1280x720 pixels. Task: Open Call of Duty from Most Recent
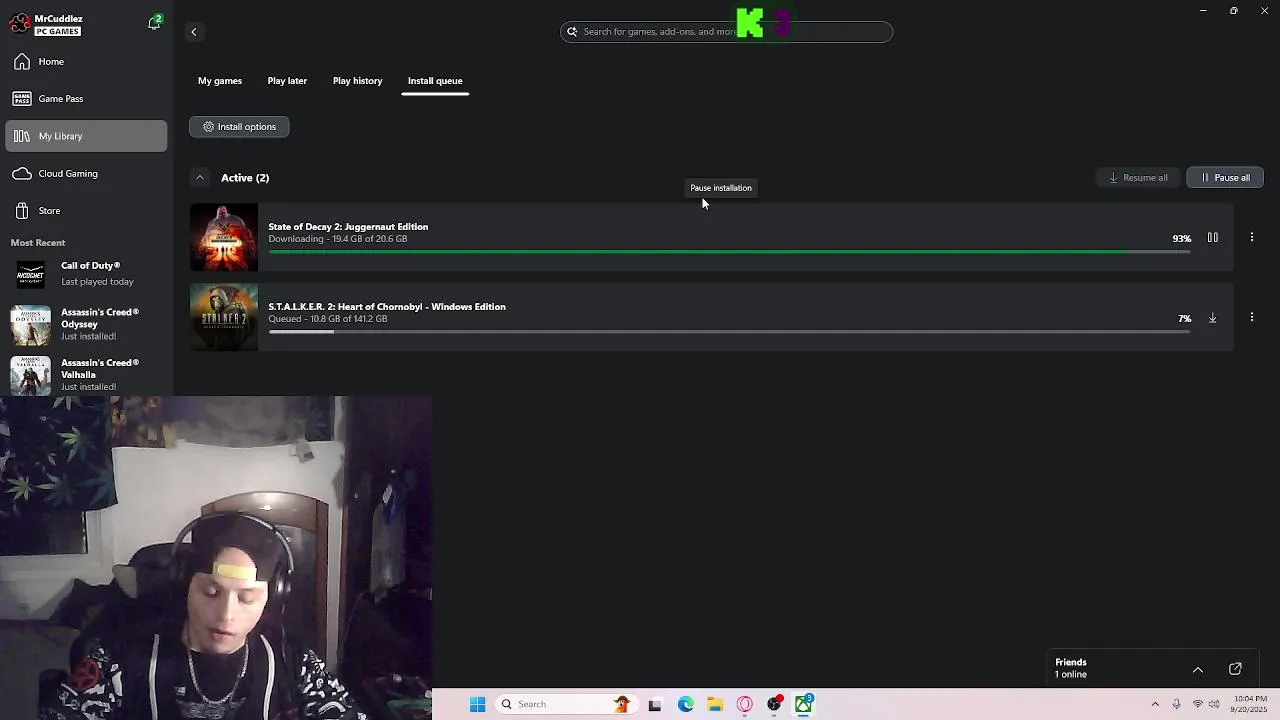point(86,274)
